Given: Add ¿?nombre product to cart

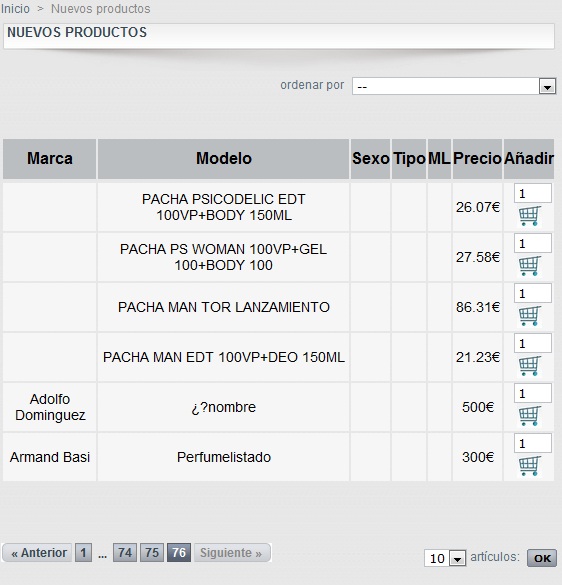Looking at the screenshot, I should (529, 416).
